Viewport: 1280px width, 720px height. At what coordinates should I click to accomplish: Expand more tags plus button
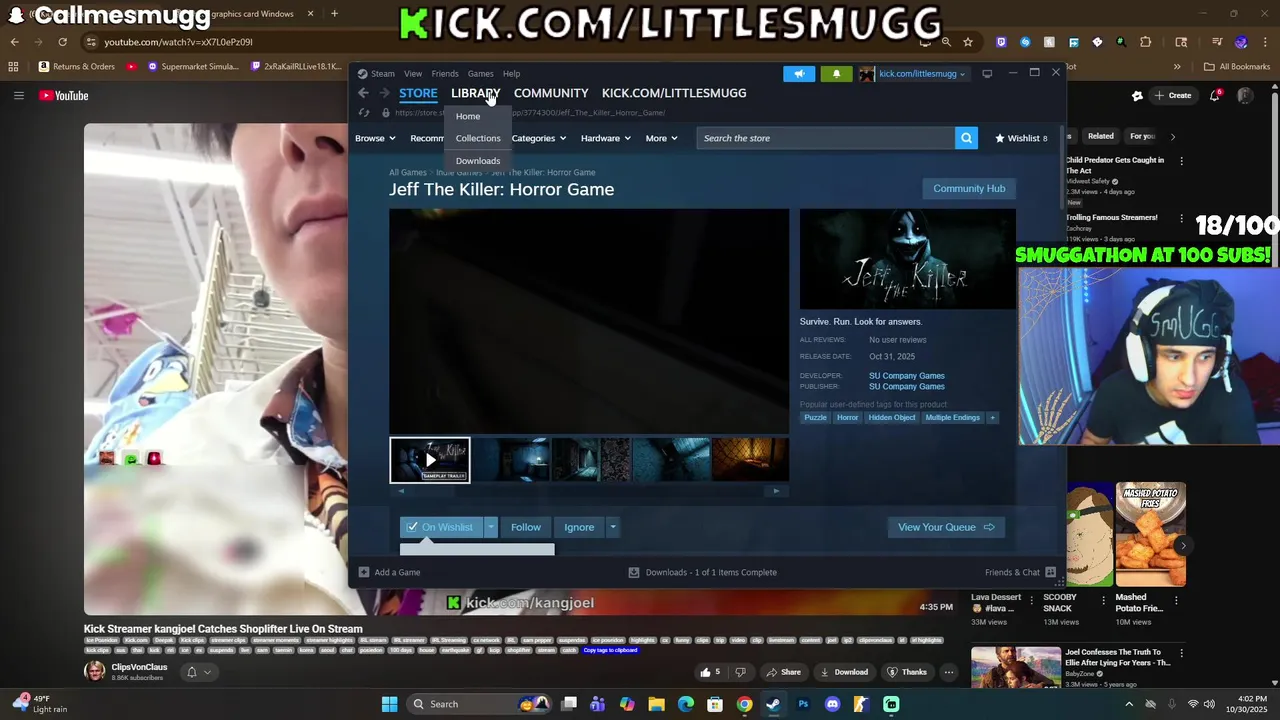pos(992,417)
